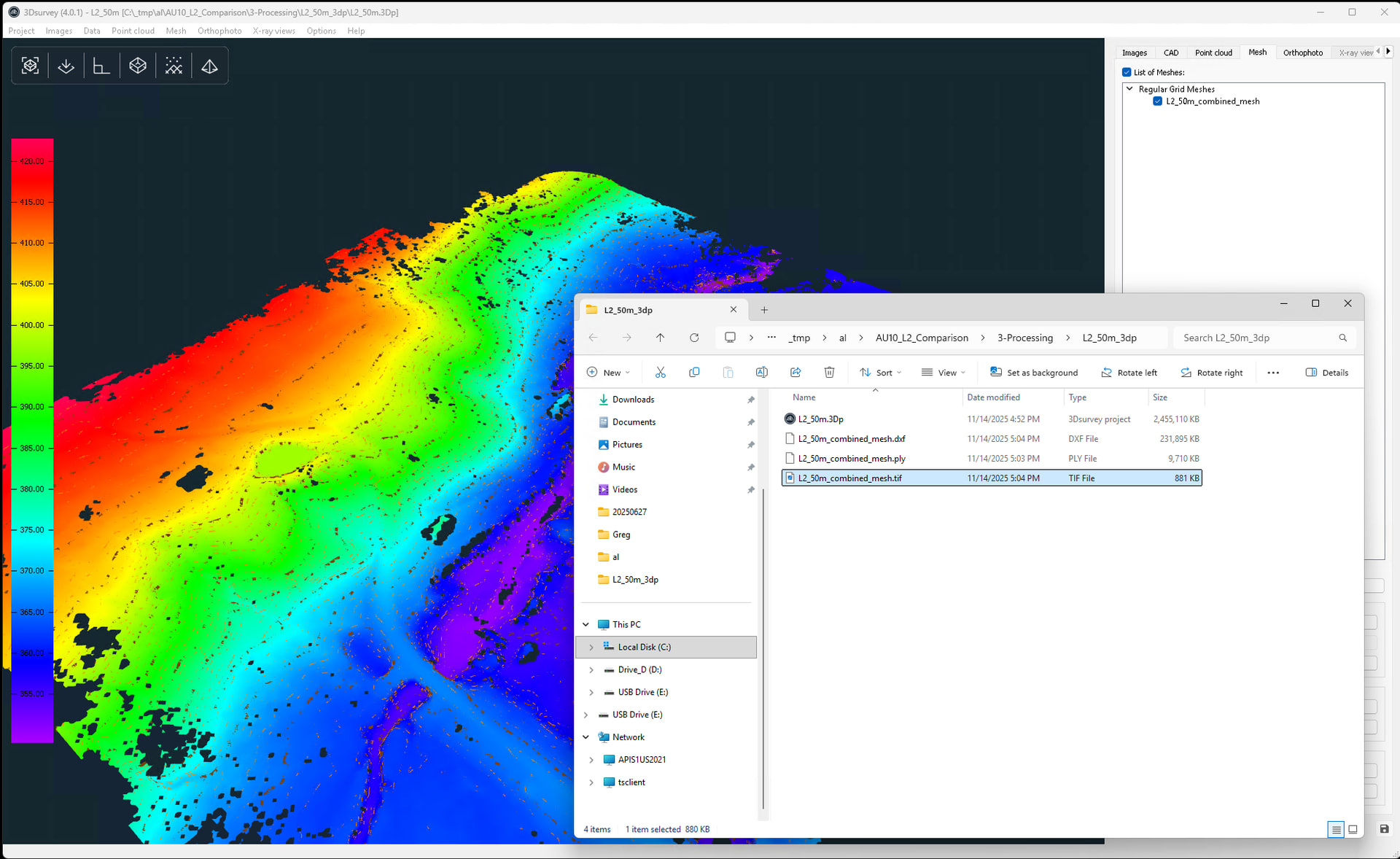
Task: Sort files by the Size column header
Action: (x=1176, y=397)
